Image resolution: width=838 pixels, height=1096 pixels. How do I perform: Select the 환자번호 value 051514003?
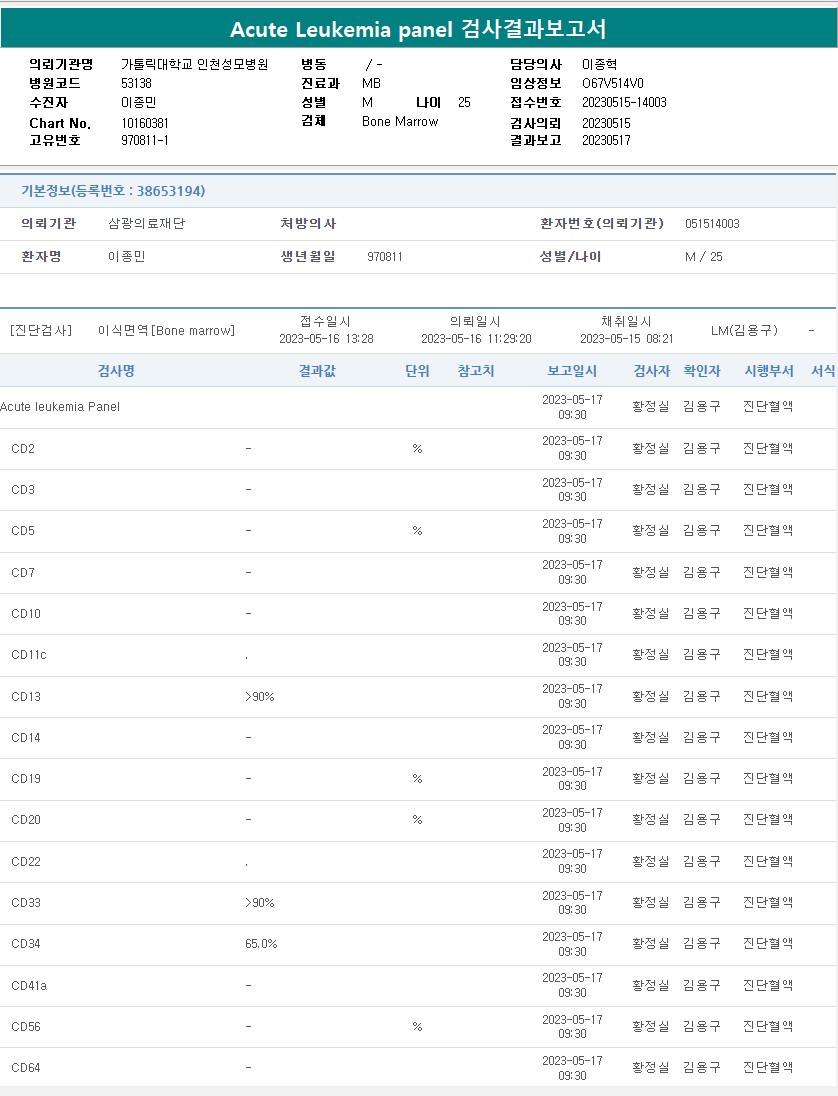click(712, 224)
